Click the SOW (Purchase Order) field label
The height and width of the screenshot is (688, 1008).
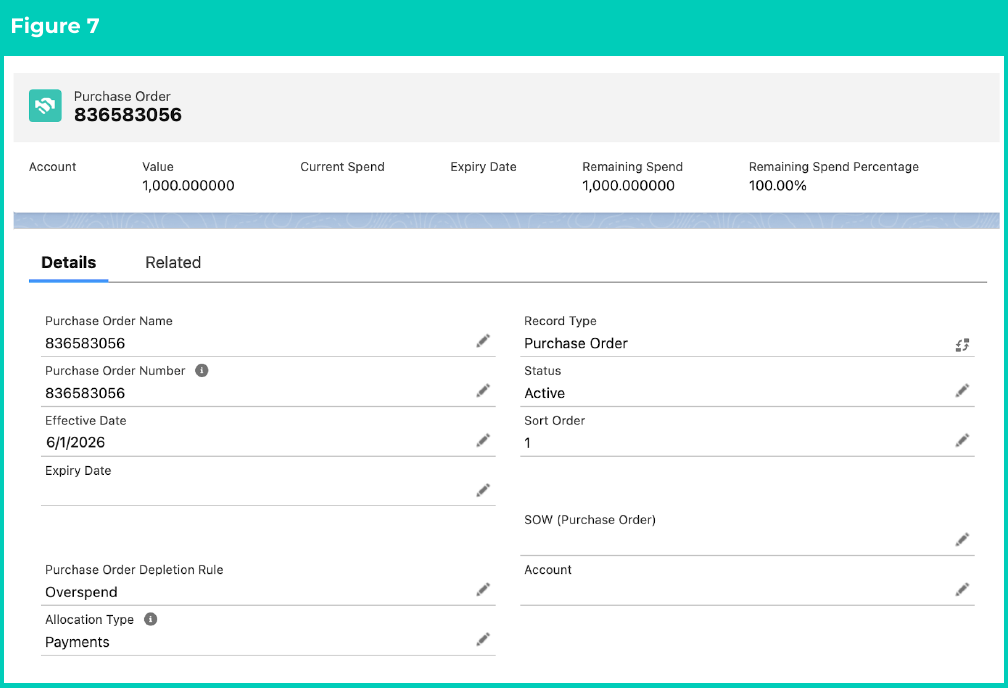590,520
